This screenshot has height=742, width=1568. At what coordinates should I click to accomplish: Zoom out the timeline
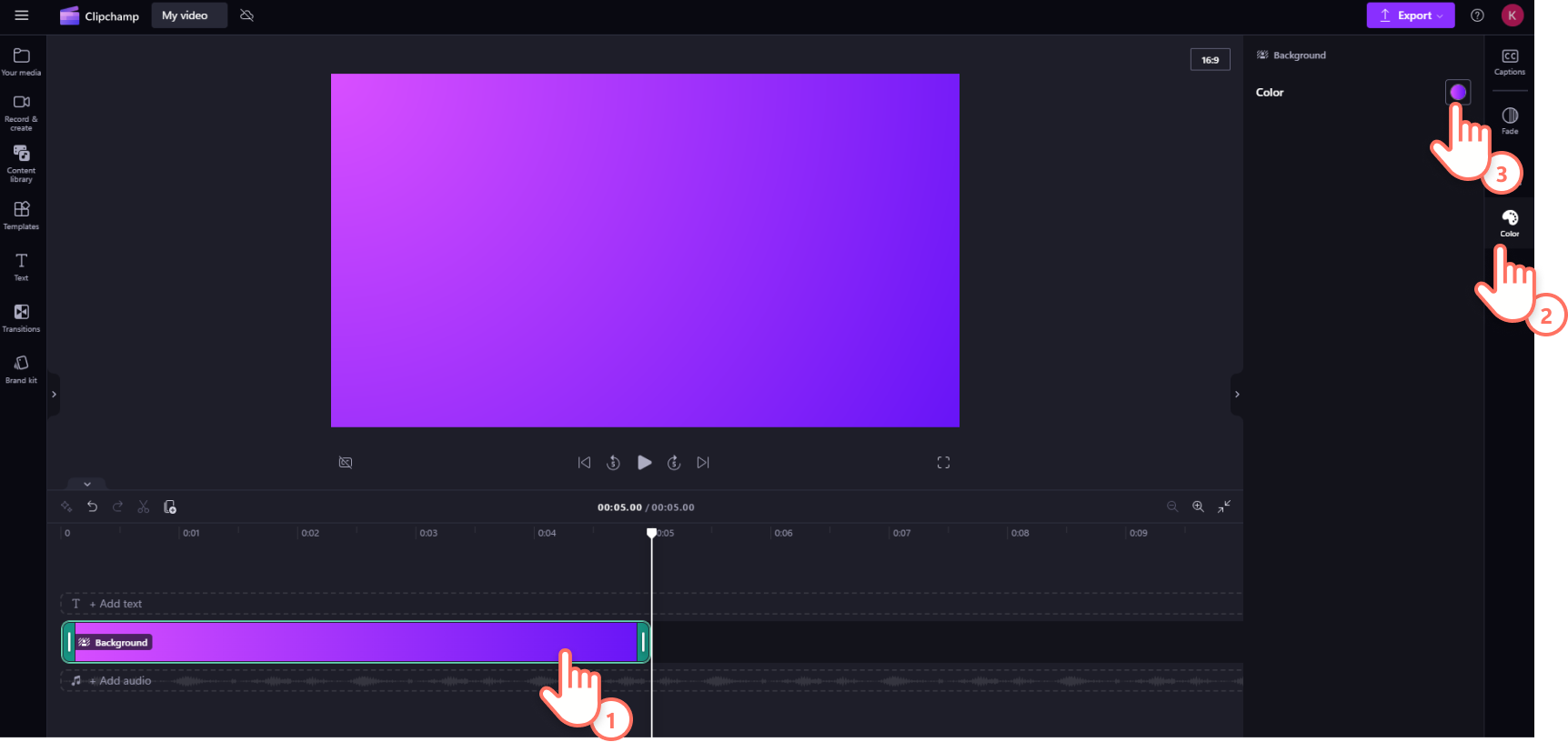coord(1172,506)
